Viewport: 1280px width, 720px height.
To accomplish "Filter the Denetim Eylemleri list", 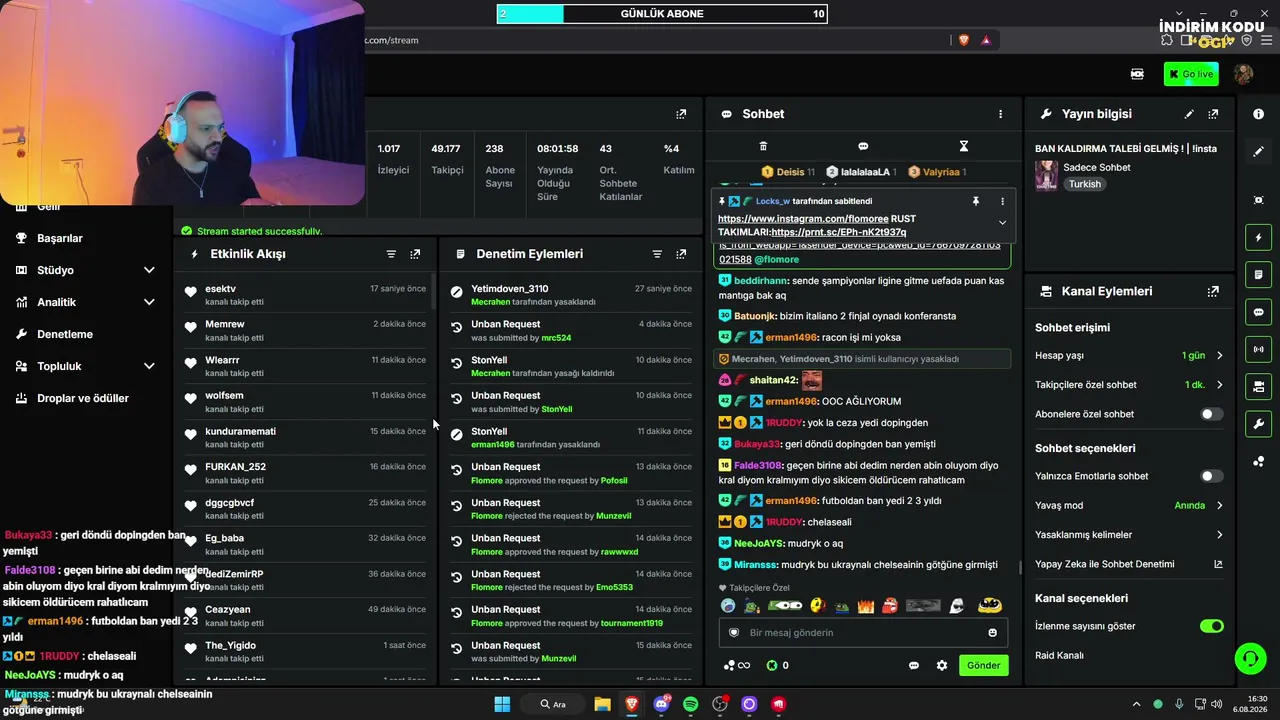I will click(657, 254).
